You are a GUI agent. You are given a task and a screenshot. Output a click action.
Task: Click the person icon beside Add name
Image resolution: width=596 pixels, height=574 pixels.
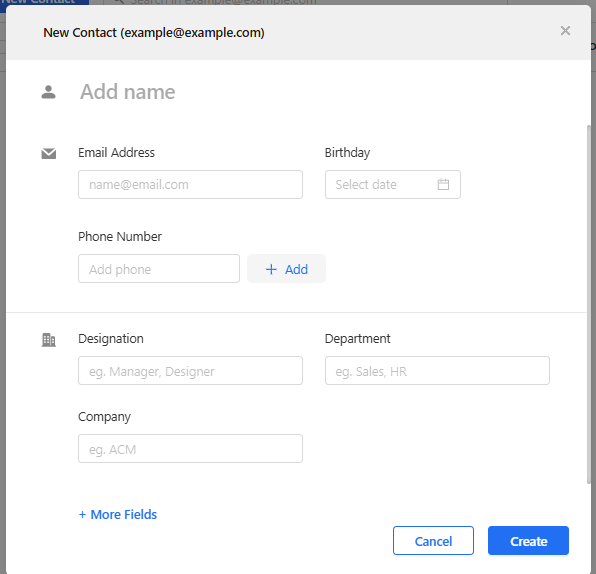click(x=48, y=92)
